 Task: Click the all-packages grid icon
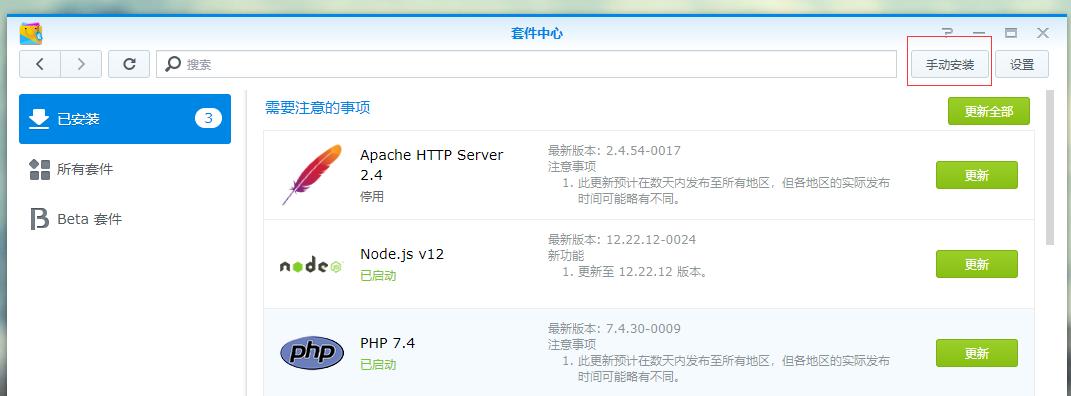coord(40,169)
